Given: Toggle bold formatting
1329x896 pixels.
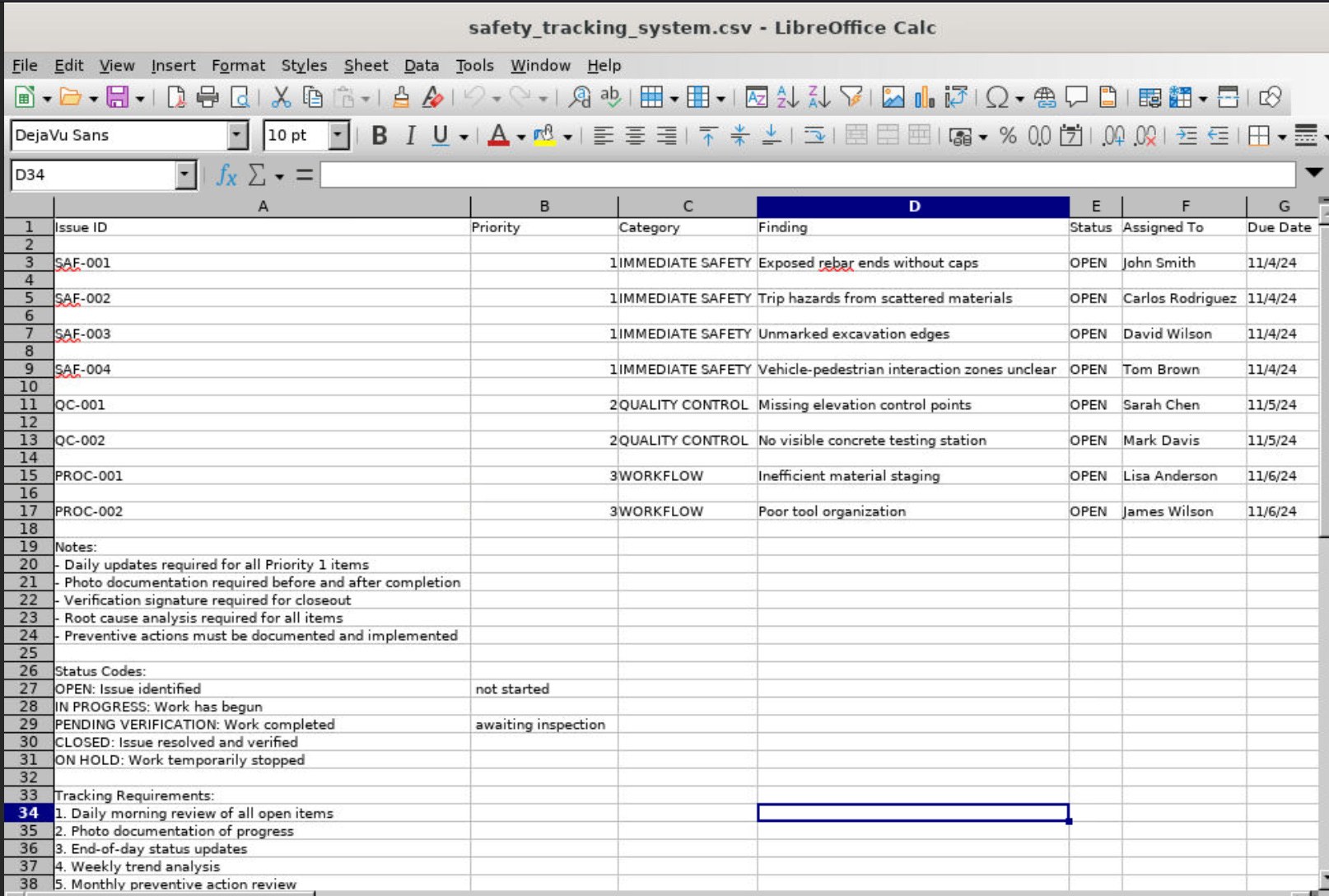Looking at the screenshot, I should (379, 136).
